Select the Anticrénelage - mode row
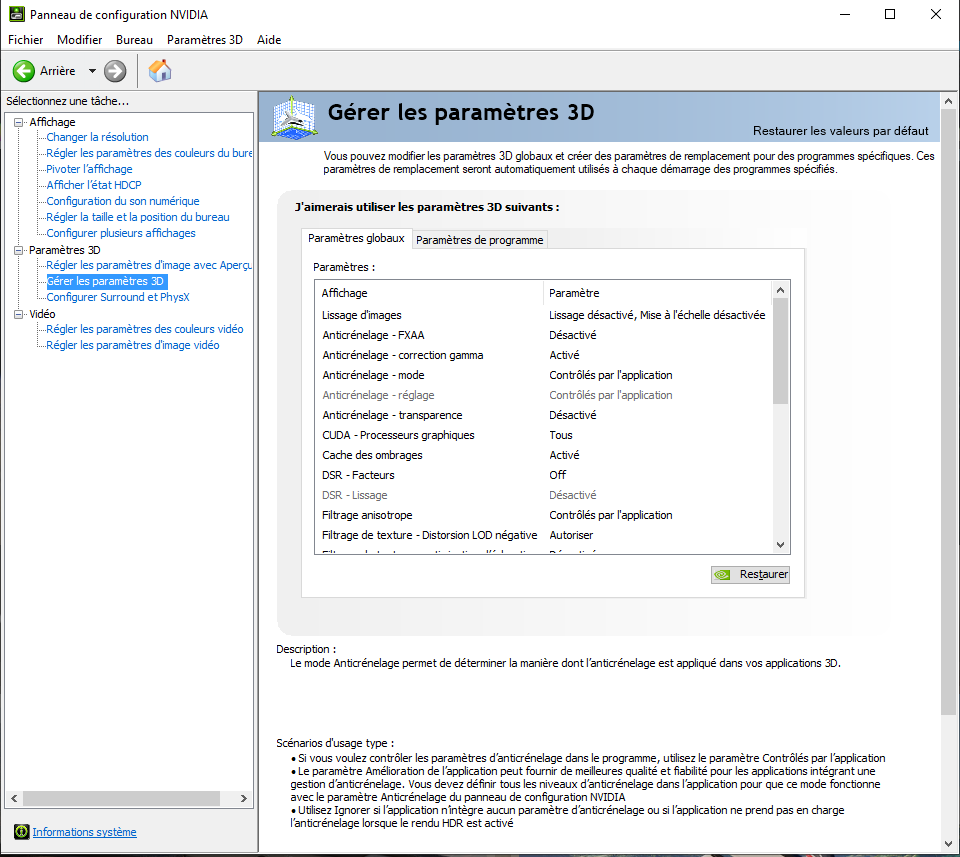 click(x=544, y=375)
